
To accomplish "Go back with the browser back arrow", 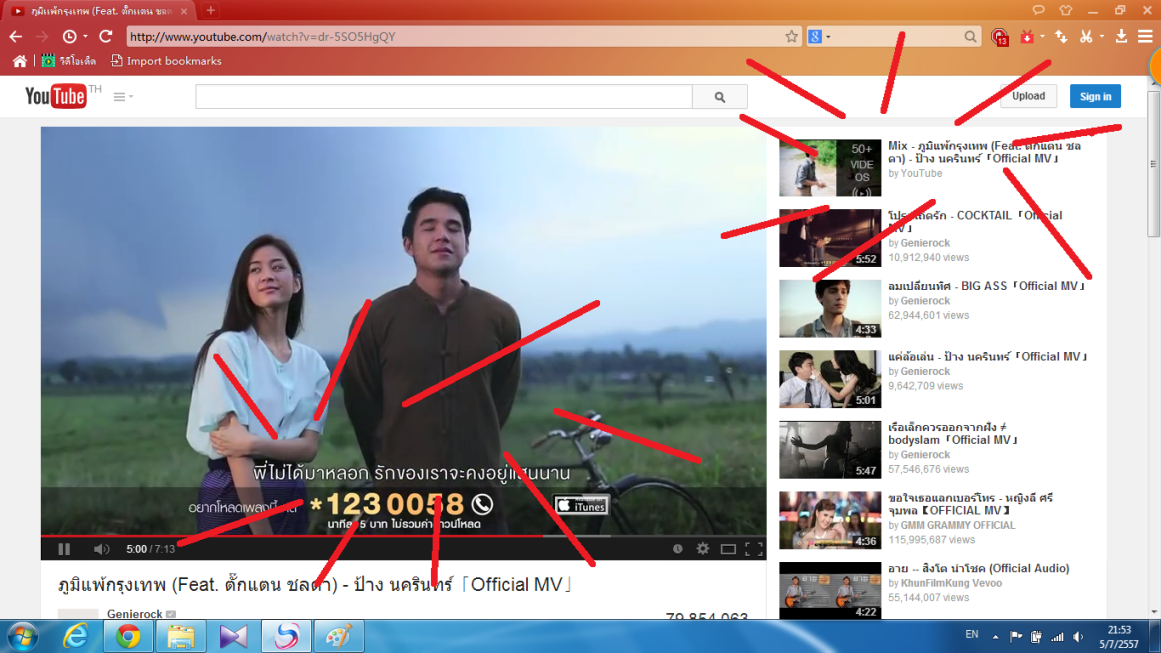I will 16,36.
